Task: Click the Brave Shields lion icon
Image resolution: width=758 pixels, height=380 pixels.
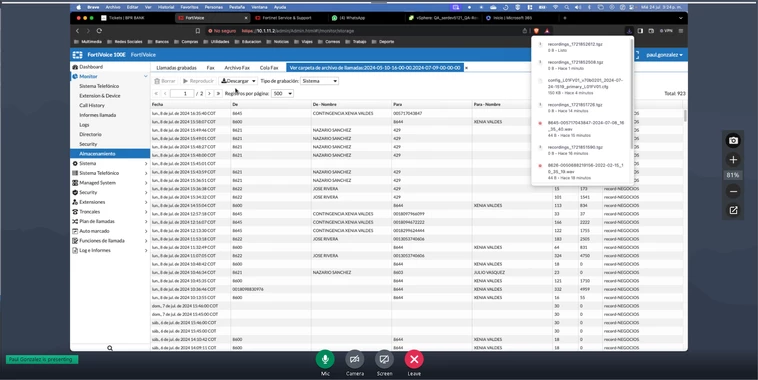Action: pos(536,31)
